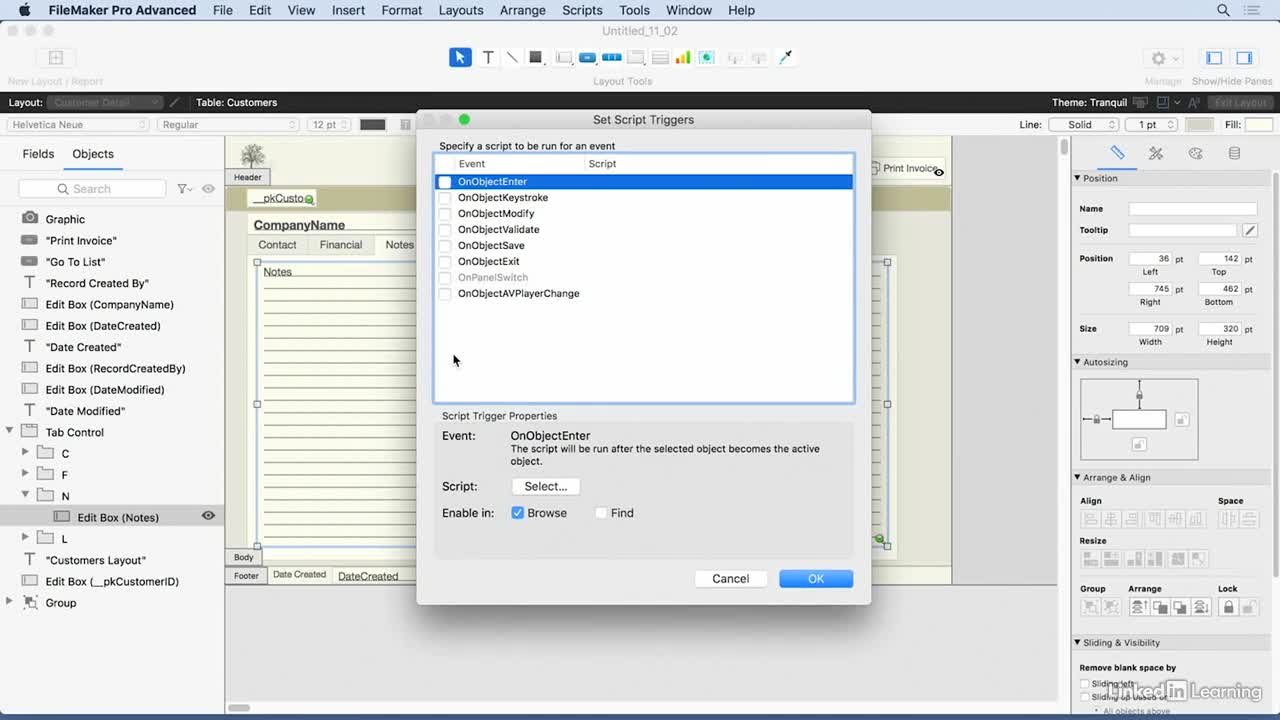Click the Select... script button
Image resolution: width=1280 pixels, height=720 pixels.
click(x=546, y=486)
